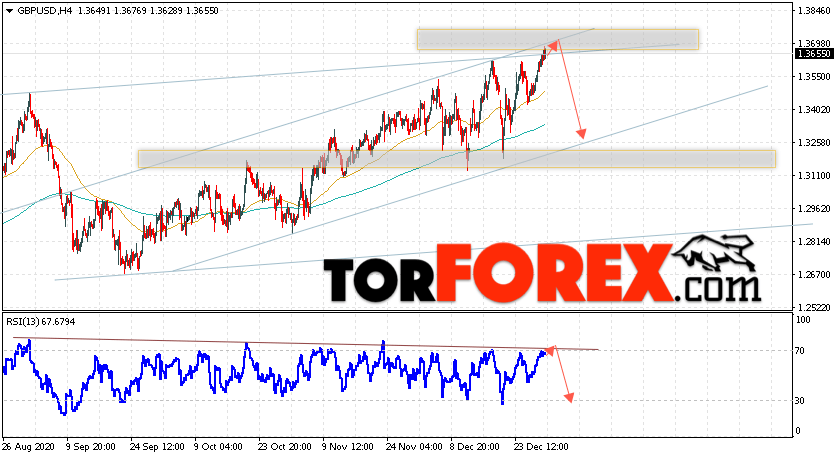Select the lower ascending channel trendline

coord(469,179)
